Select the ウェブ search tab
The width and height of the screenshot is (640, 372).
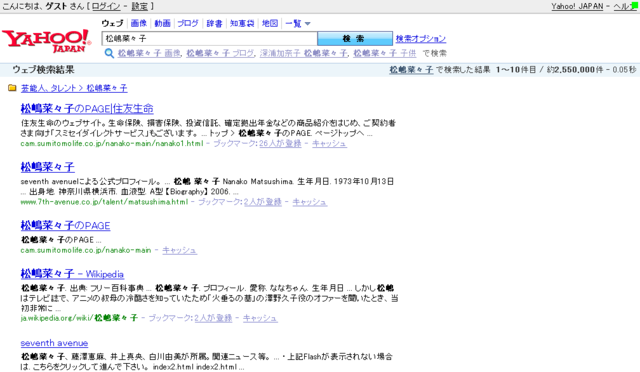(112, 23)
